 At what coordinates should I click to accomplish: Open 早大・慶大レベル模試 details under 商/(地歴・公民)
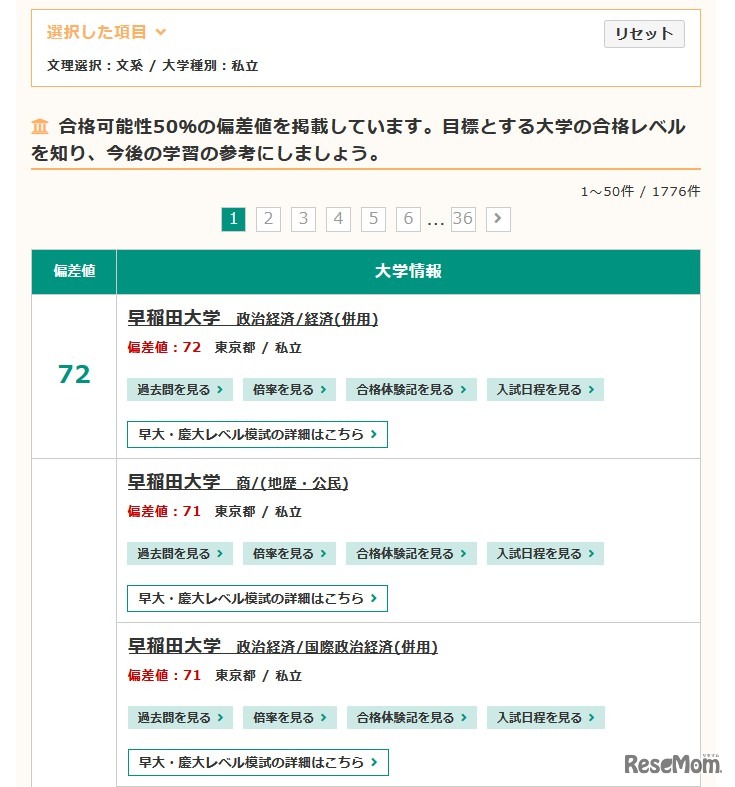pos(257,598)
